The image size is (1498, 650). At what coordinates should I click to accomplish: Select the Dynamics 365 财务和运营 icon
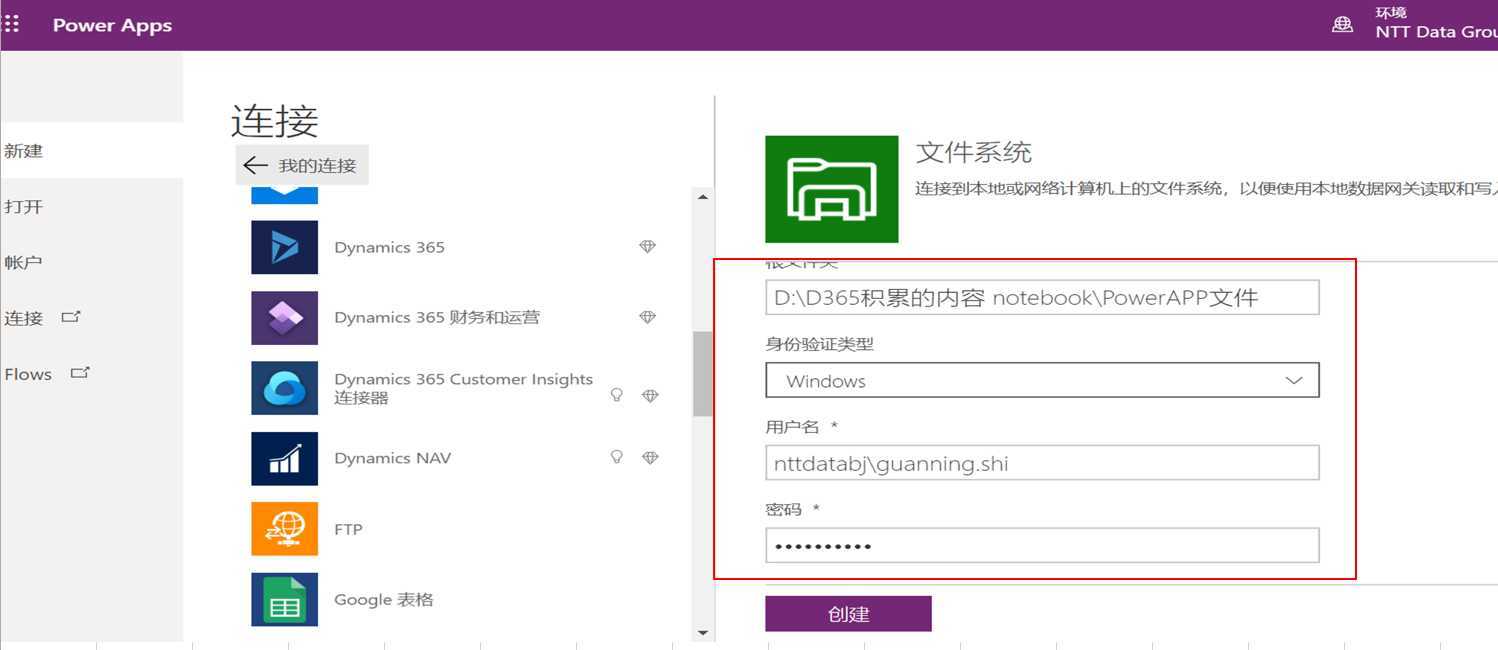pyautogui.click(x=284, y=317)
